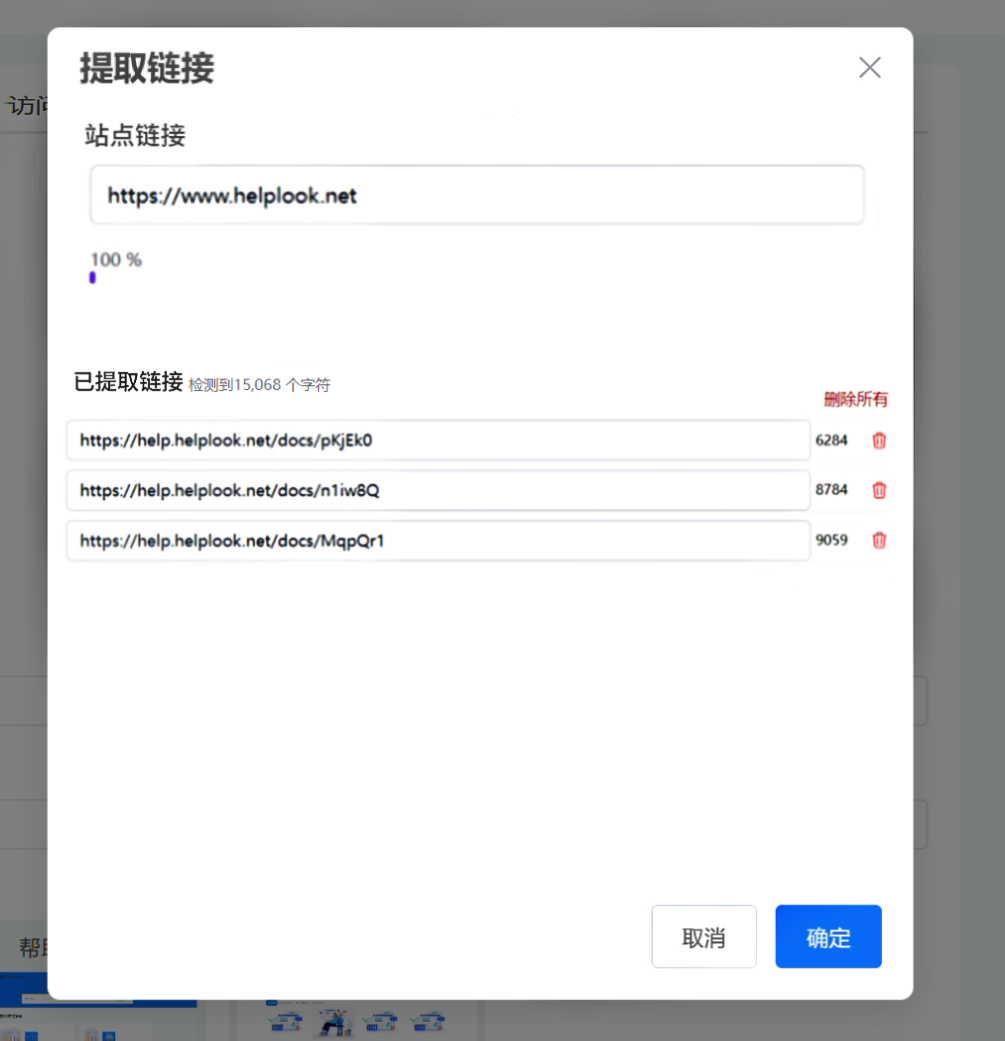Delete the pKjEk0 link with trash icon
The height and width of the screenshot is (1041, 1005).
pos(879,440)
